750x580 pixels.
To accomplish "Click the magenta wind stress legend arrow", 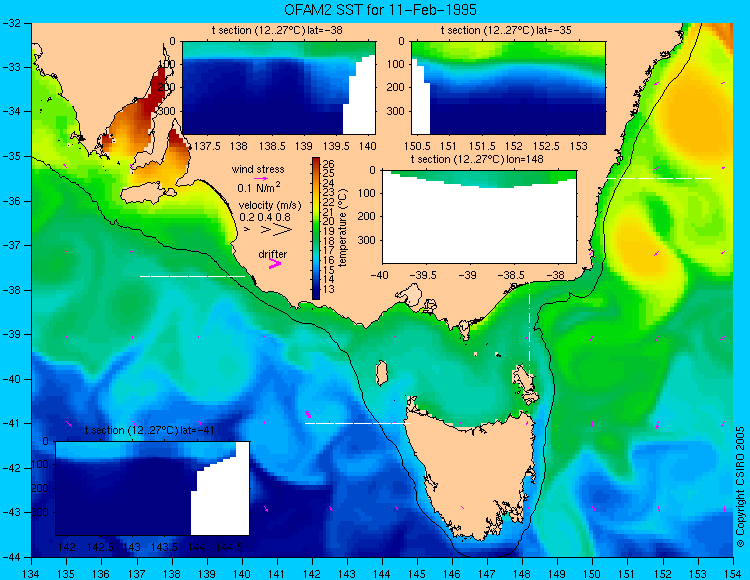I will (x=261, y=178).
